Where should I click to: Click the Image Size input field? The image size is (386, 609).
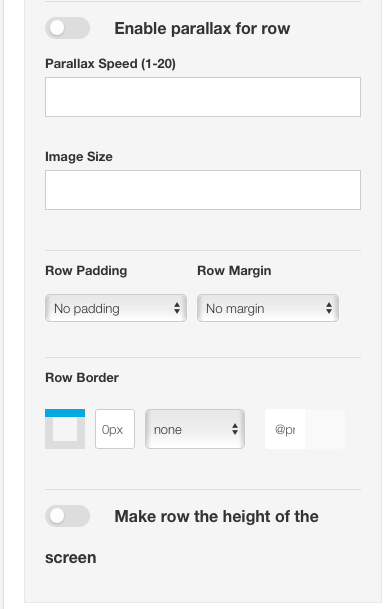203,190
